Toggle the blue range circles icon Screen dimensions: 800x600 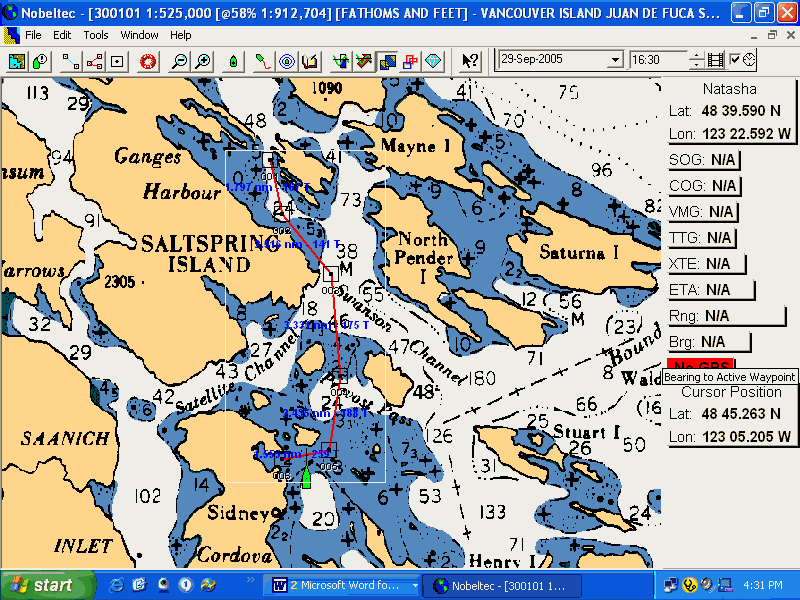(287, 61)
